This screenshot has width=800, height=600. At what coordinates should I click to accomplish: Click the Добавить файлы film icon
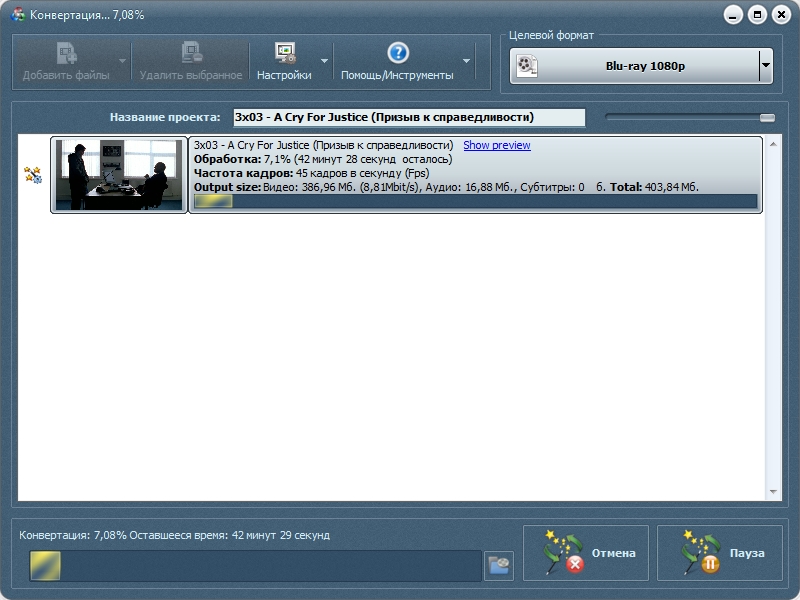tap(67, 53)
